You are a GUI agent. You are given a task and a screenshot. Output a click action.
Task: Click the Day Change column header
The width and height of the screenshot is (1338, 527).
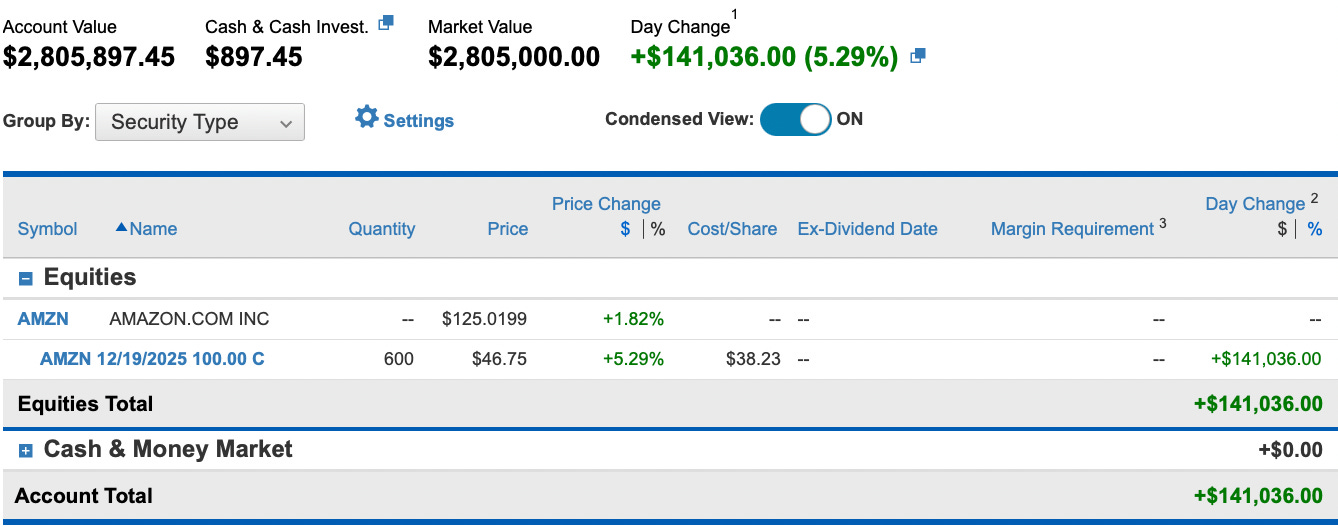[1255, 204]
